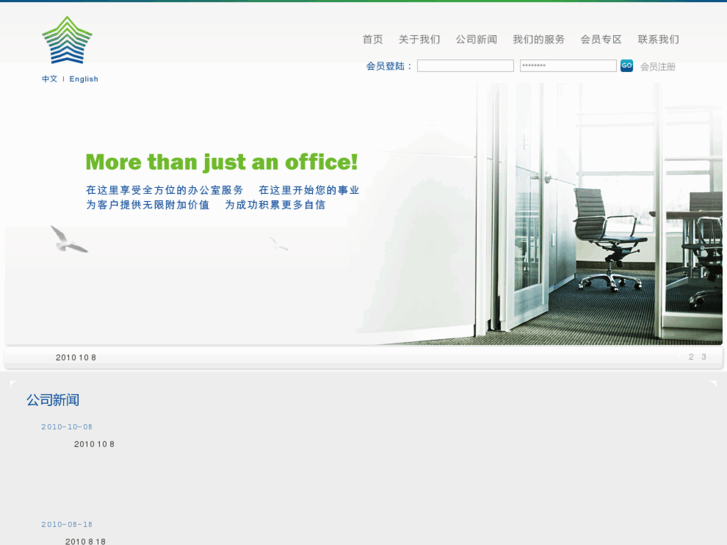Click the office banner image
727x545 pixels.
pos(364,214)
